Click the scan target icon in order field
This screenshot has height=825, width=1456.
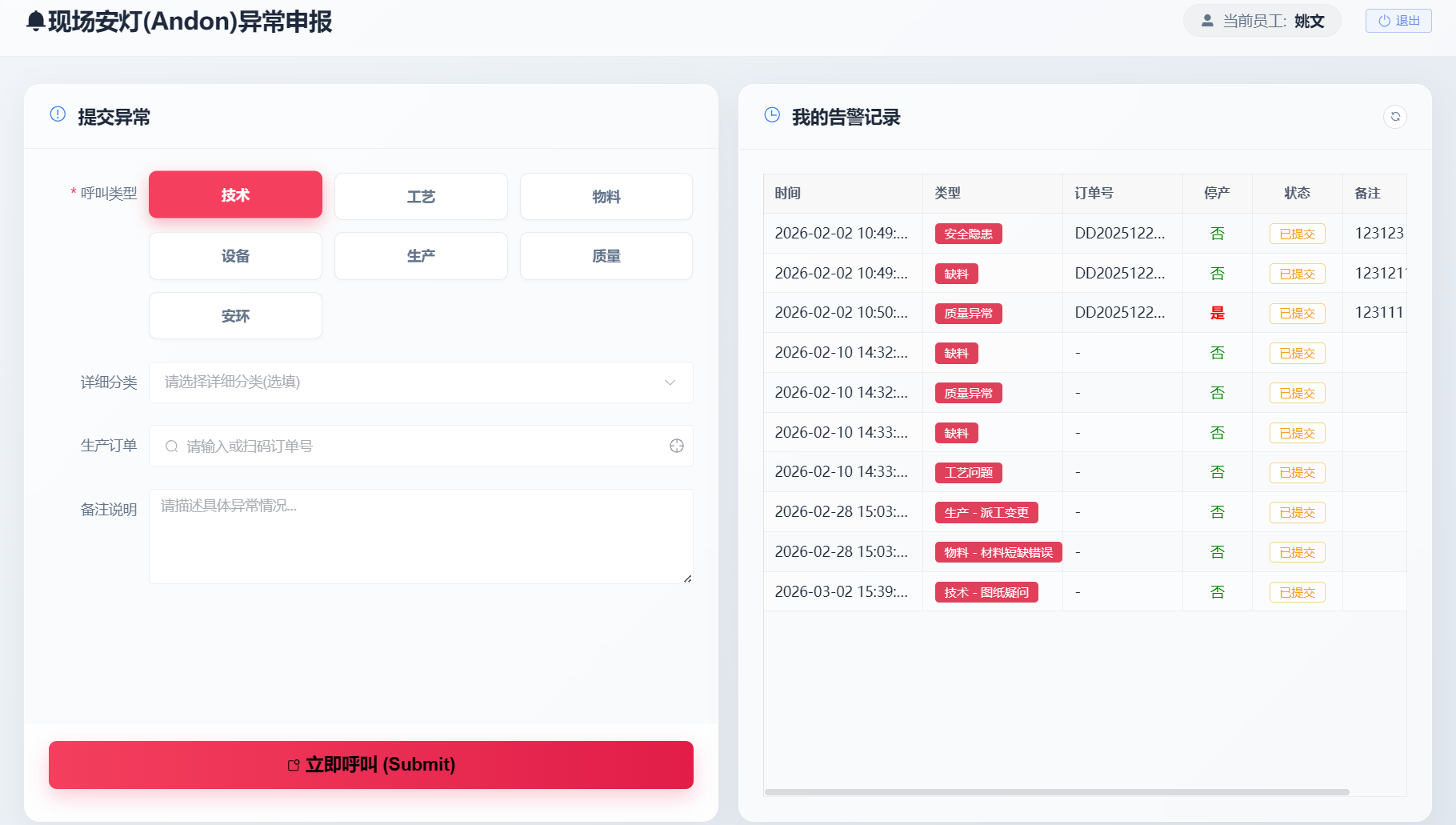point(676,446)
